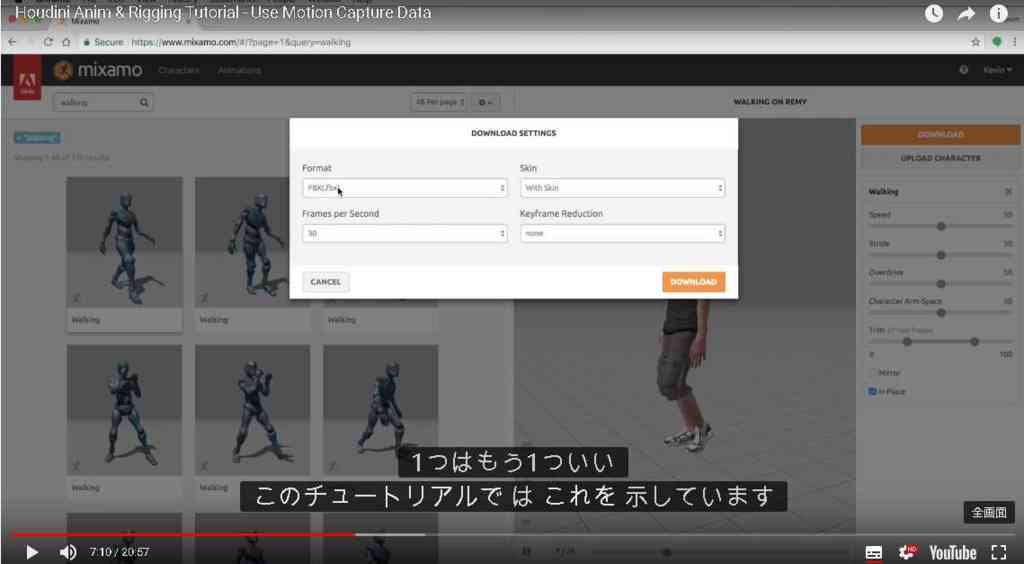Play the YouTube video
Screen dimensions: 1024x564
pyautogui.click(x=31, y=552)
